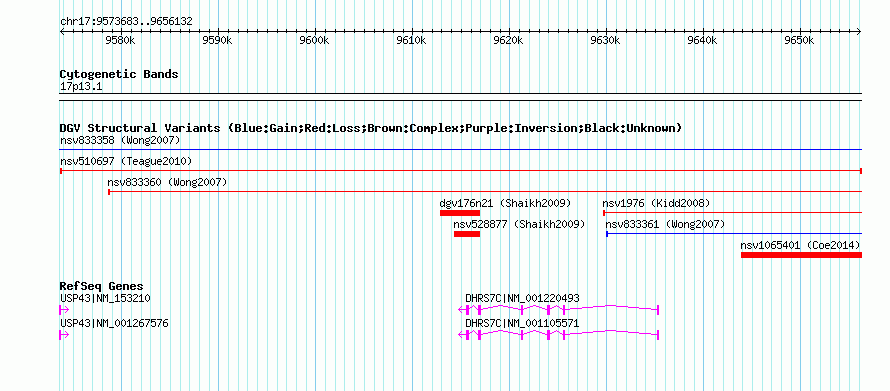Viewport: 890px width, 391px height.
Task: Select the nsv510697 (Teague2010) red loss line
Action: coord(461,171)
